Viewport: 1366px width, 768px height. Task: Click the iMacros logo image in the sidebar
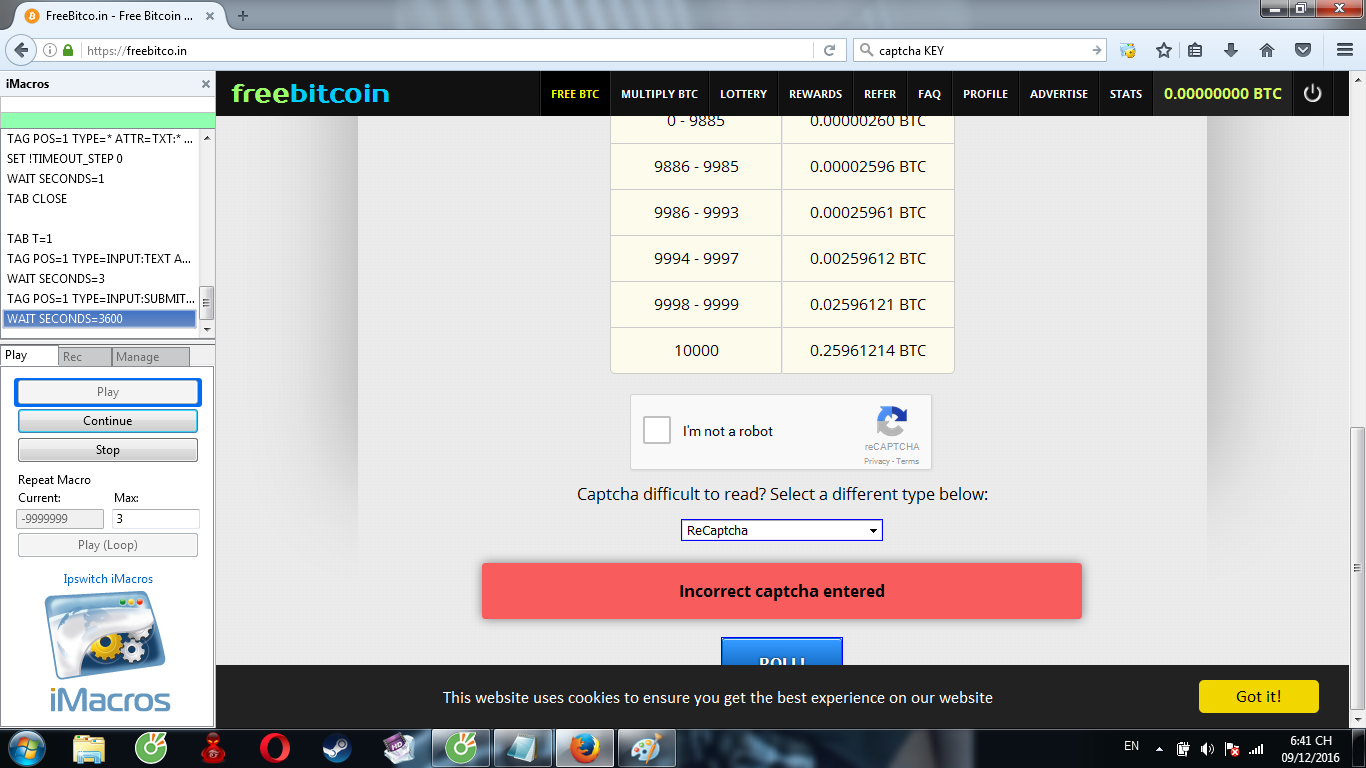(x=108, y=651)
